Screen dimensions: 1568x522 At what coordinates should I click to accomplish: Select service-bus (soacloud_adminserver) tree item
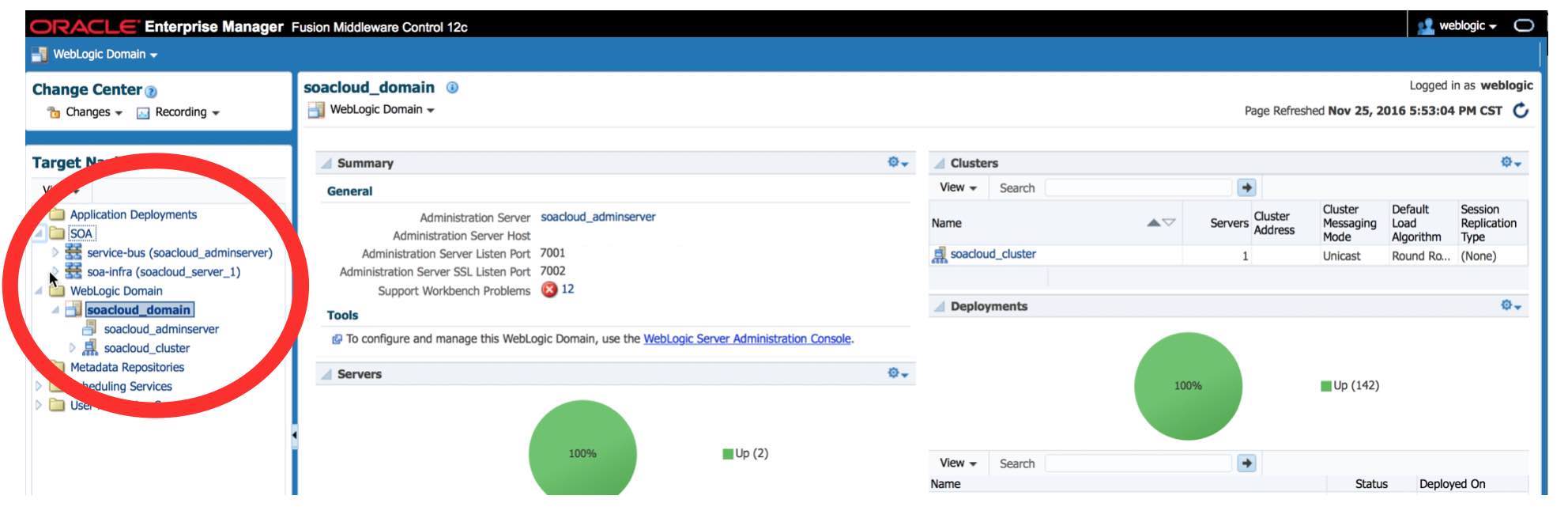pos(179,252)
